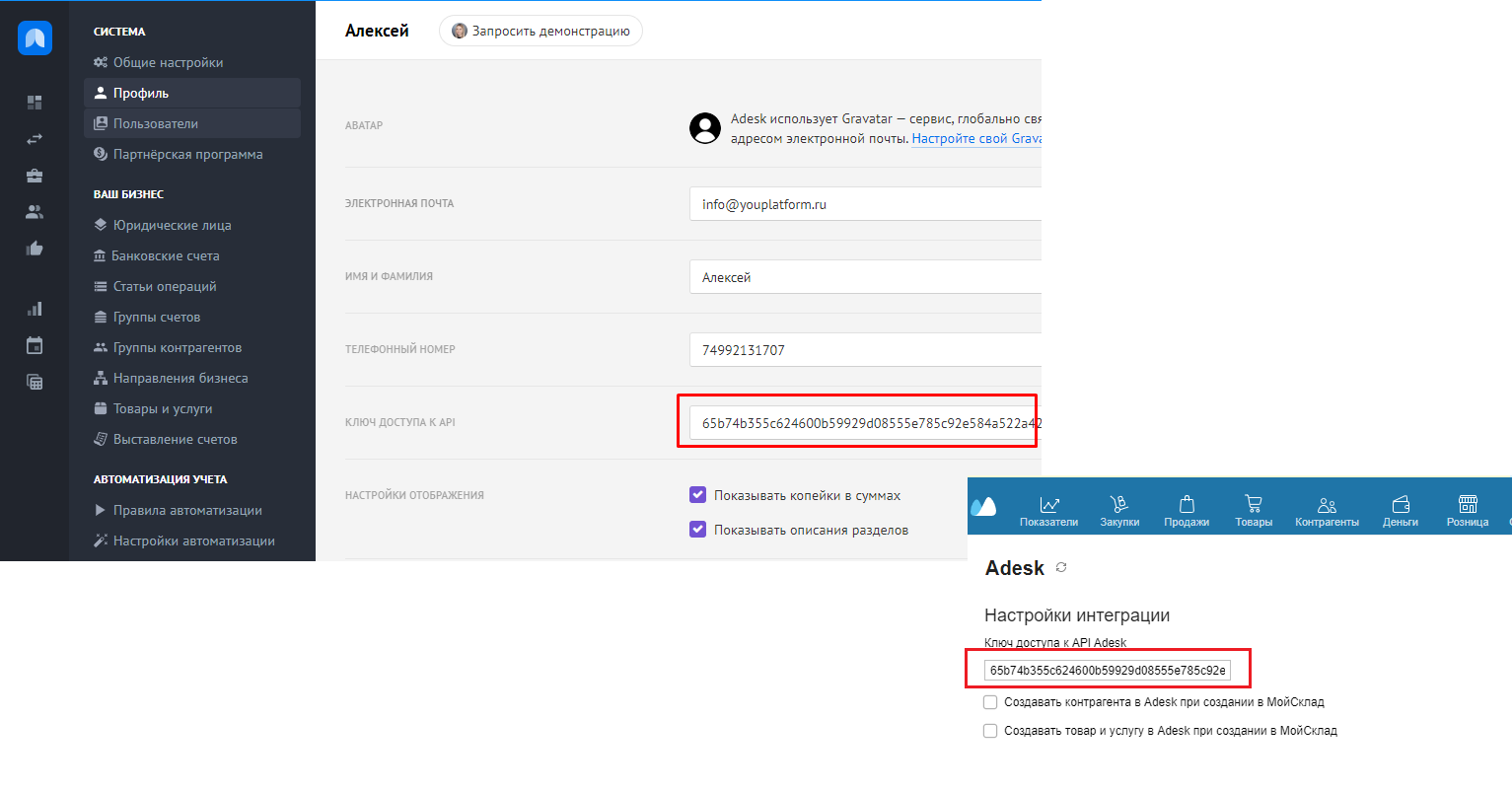Open Контрагенты in MoySklad top bar

tap(1327, 511)
